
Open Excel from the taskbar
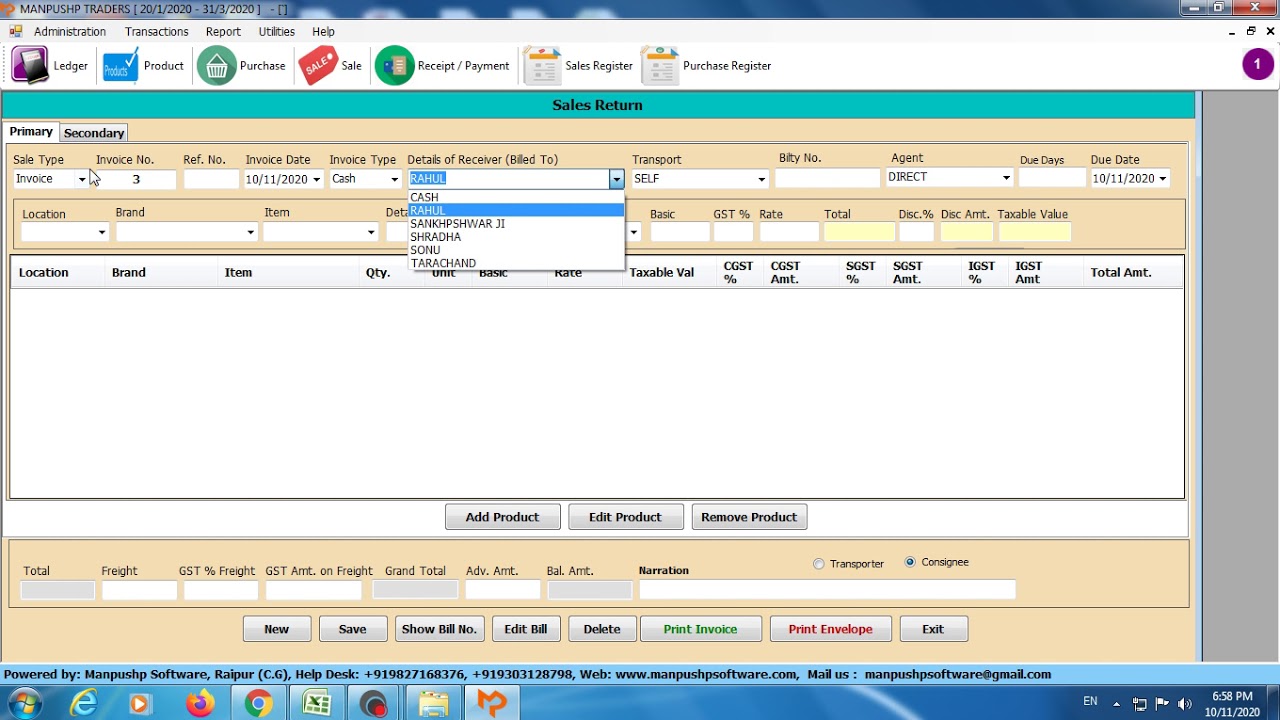pyautogui.click(x=317, y=704)
